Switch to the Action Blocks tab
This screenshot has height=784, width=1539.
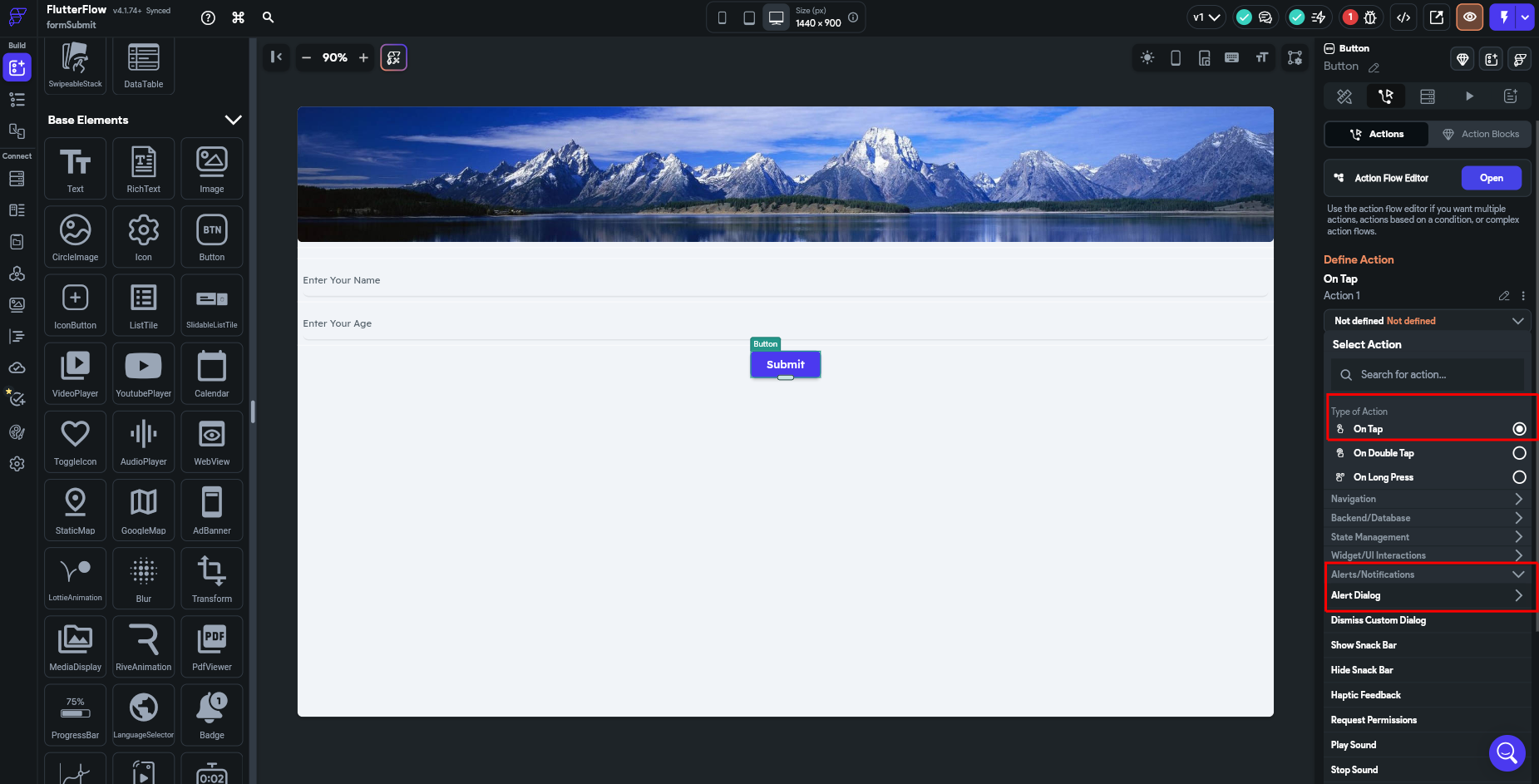click(1480, 134)
